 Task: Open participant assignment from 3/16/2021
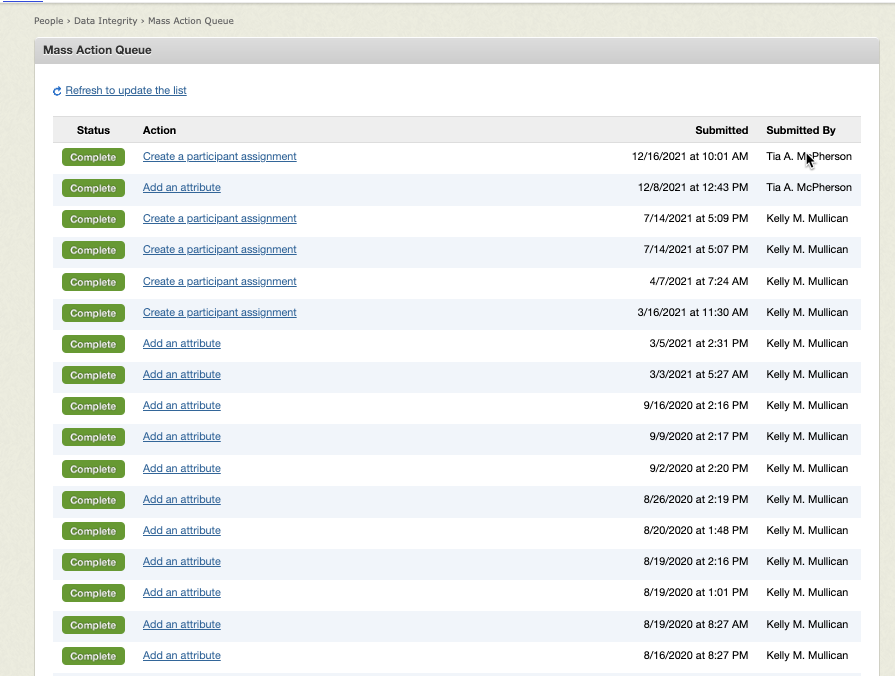(x=220, y=312)
